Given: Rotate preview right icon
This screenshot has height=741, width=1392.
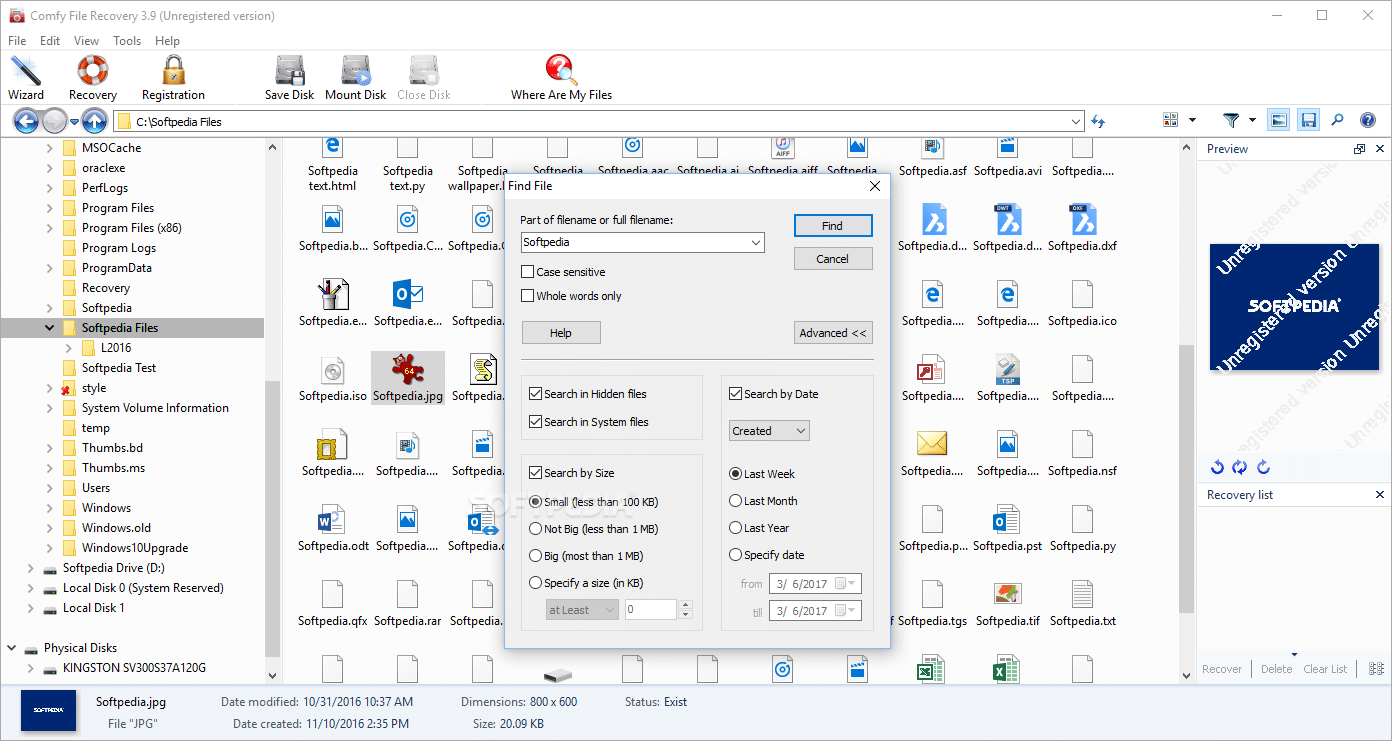Looking at the screenshot, I should (1263, 467).
